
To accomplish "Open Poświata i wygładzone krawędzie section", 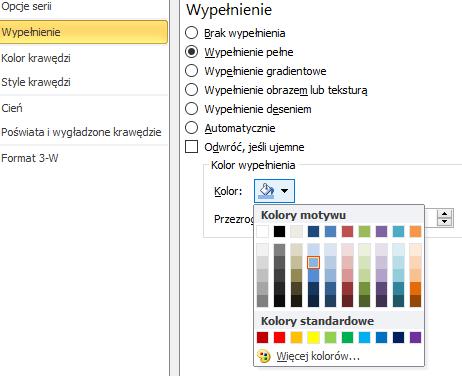I will click(81, 132).
